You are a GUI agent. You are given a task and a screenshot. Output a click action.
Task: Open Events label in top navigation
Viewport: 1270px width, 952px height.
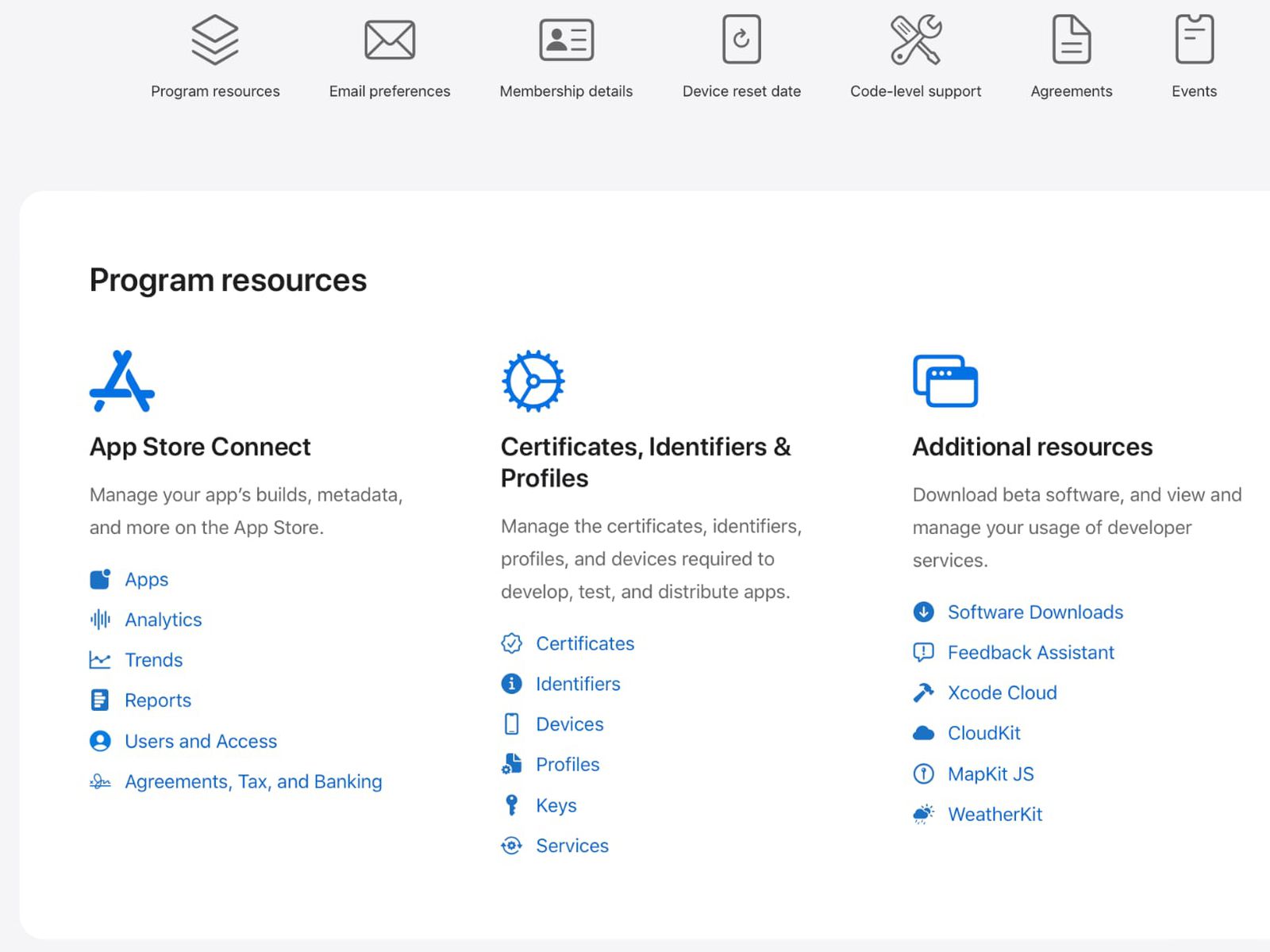pos(1194,91)
